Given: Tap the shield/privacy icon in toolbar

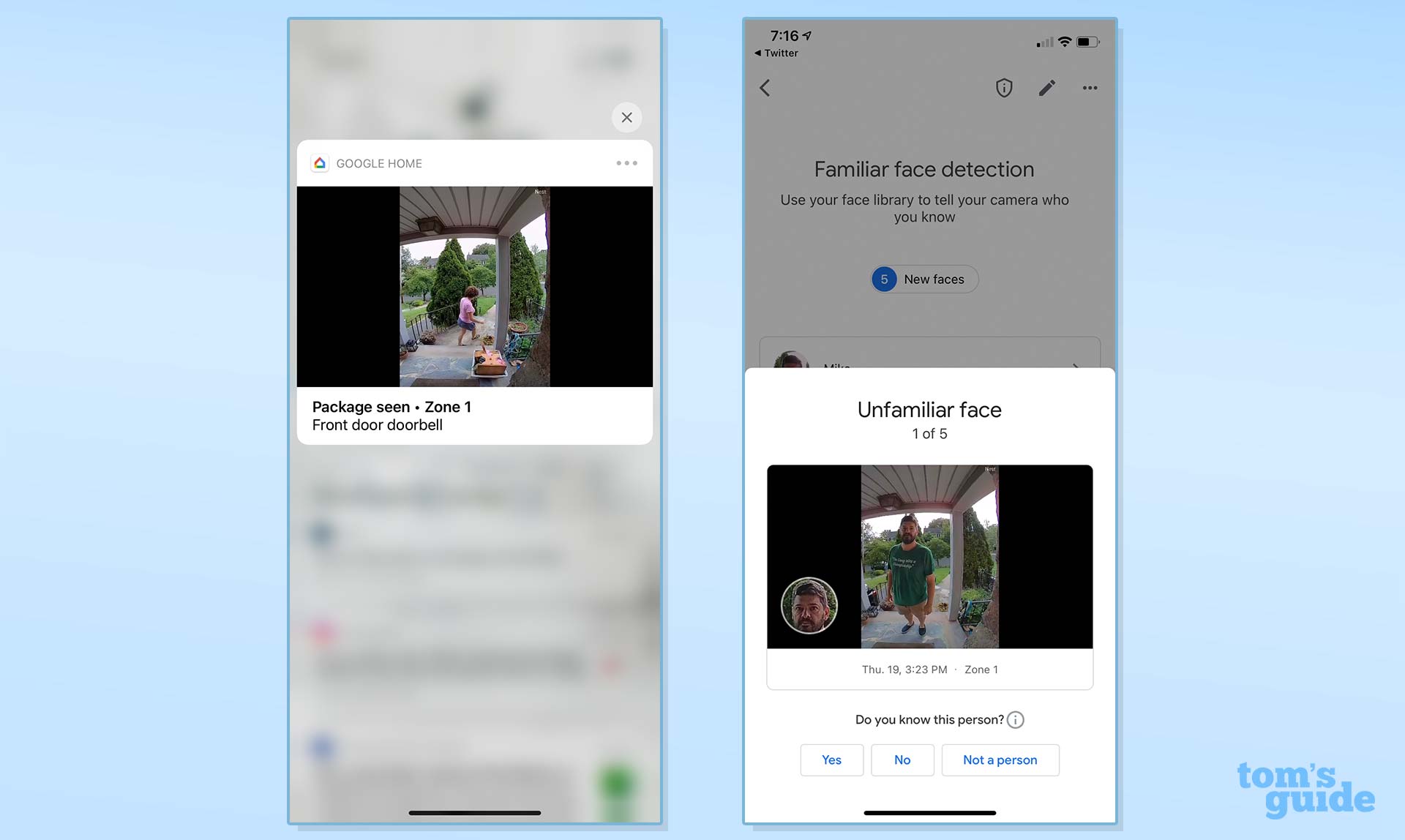Looking at the screenshot, I should (x=1004, y=88).
